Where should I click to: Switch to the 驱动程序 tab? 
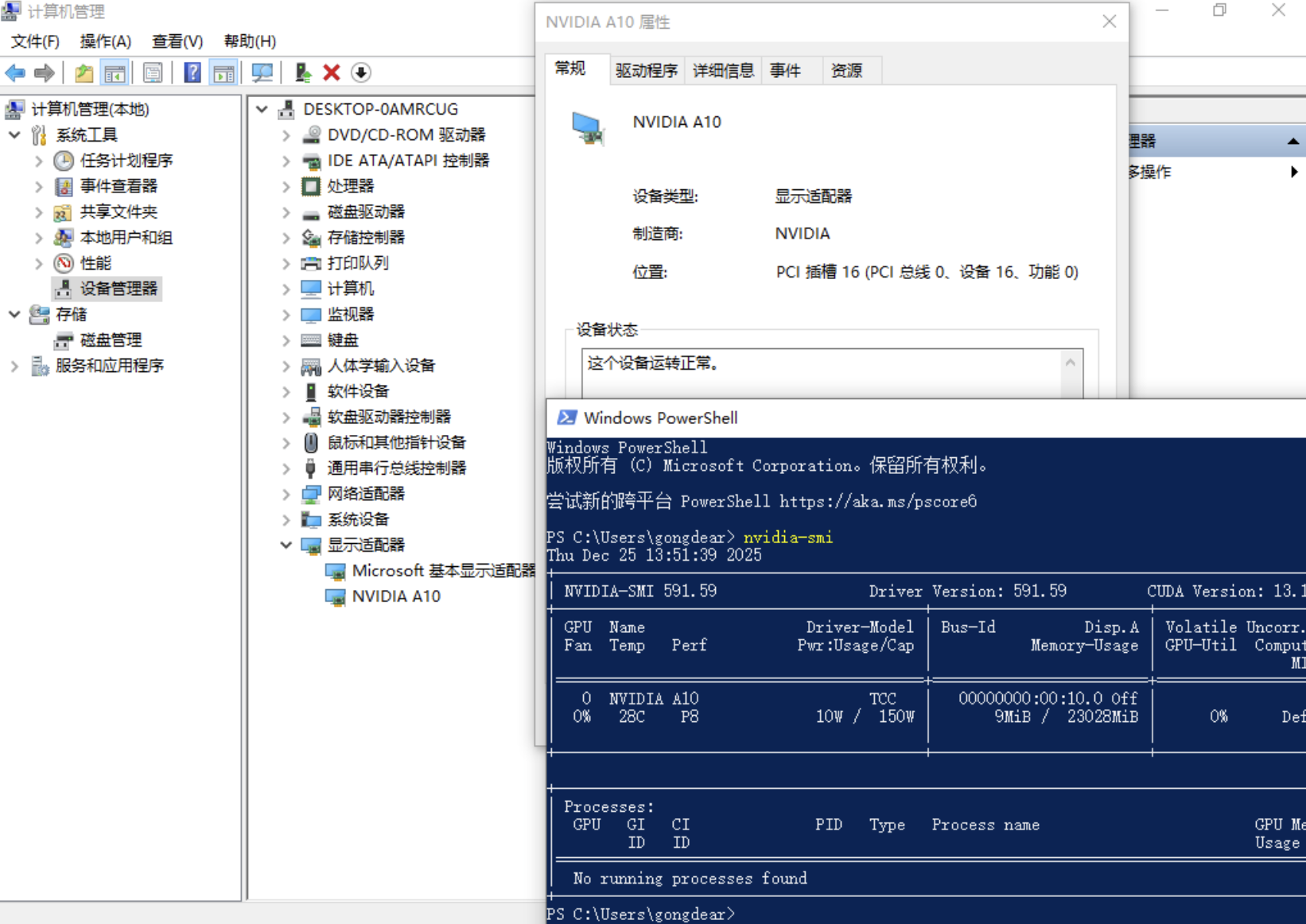646,71
